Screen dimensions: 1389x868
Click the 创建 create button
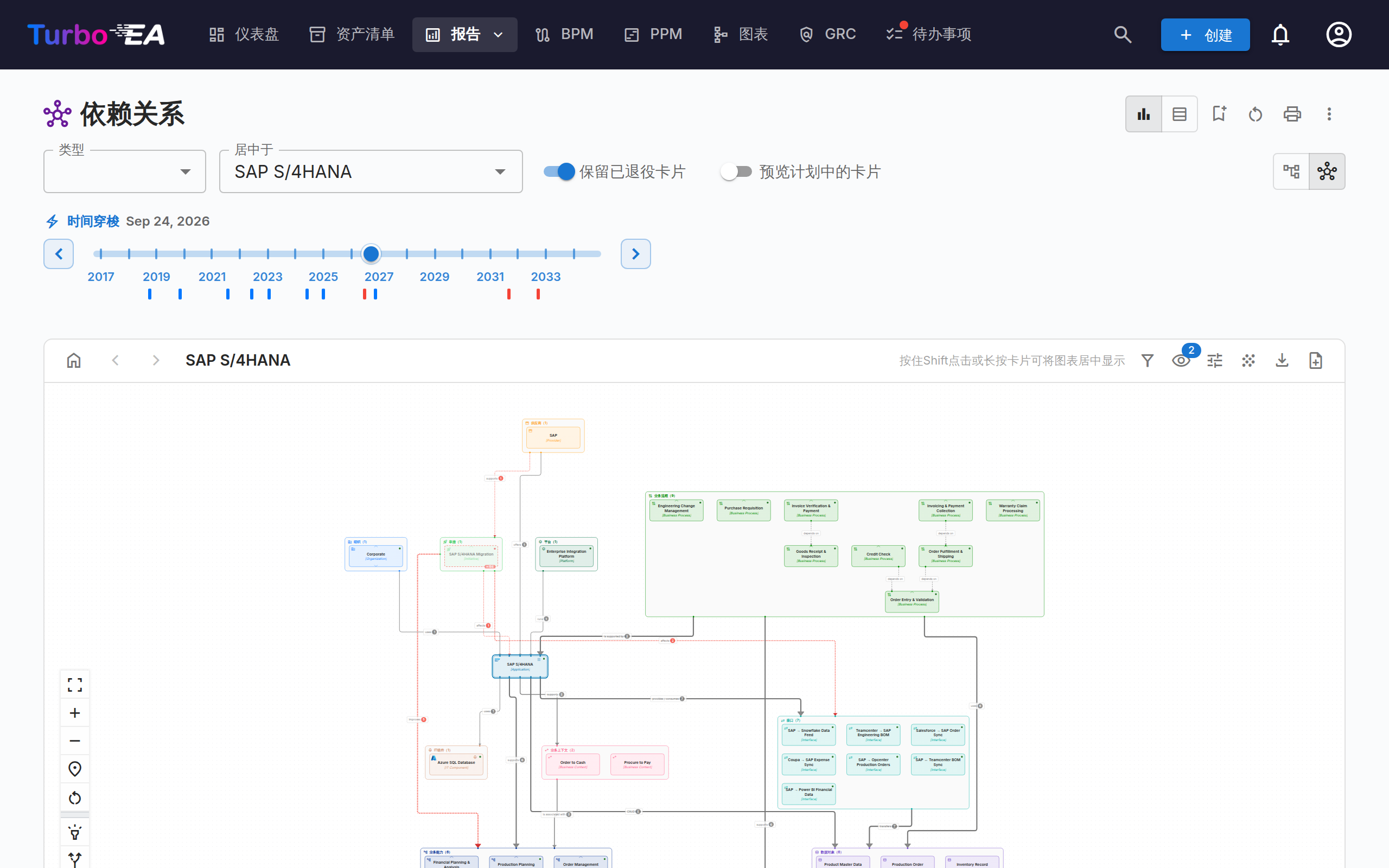pyautogui.click(x=1205, y=34)
